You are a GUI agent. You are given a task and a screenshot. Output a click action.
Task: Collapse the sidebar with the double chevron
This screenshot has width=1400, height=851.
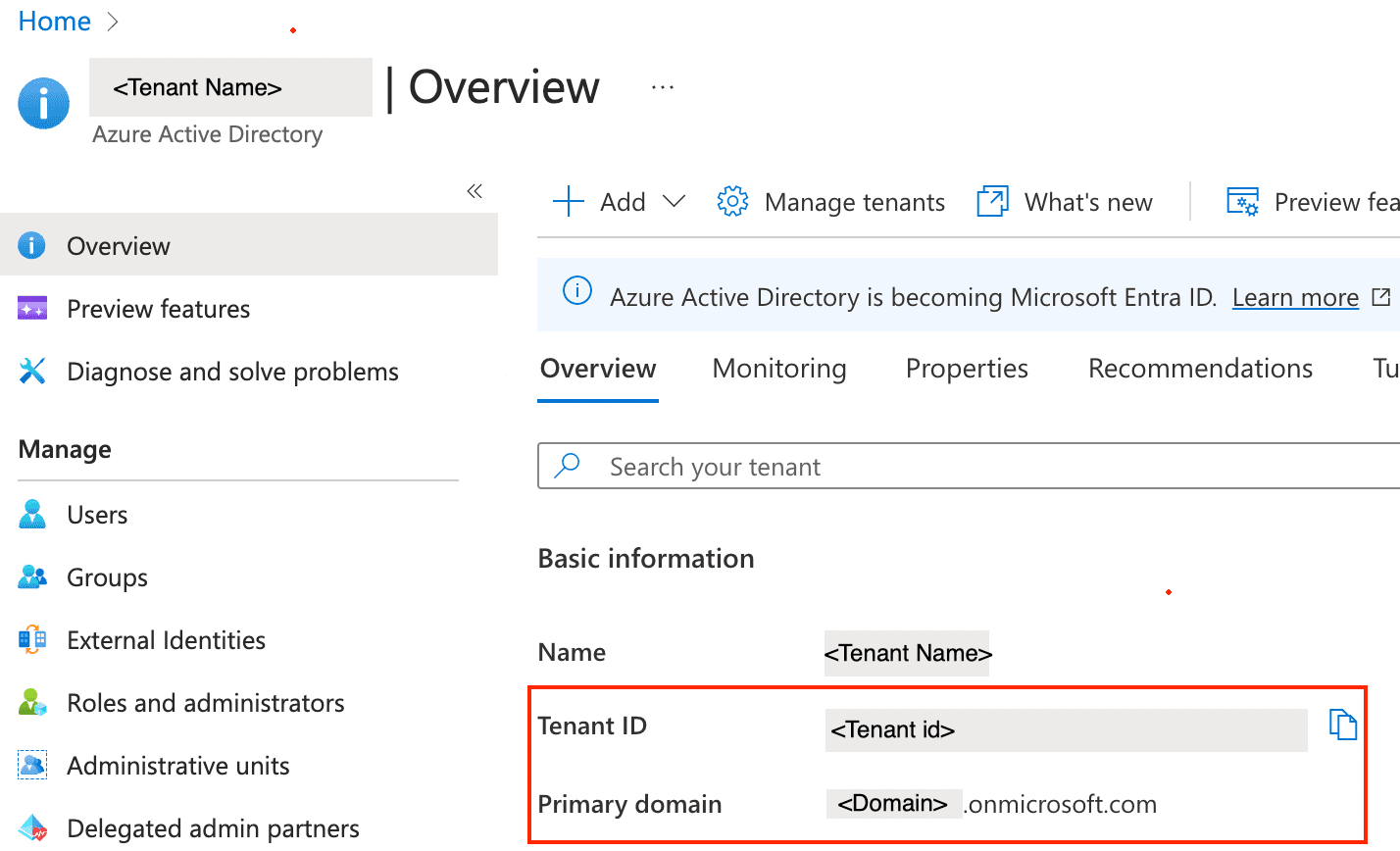(475, 191)
